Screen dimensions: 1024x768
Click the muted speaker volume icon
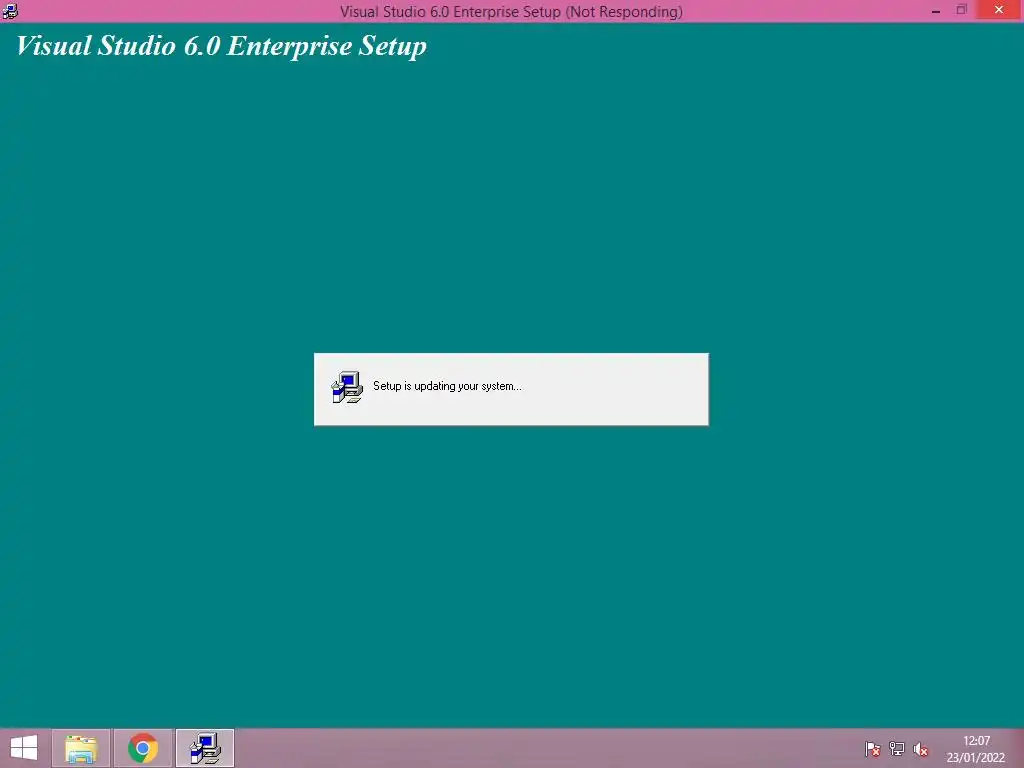point(921,749)
